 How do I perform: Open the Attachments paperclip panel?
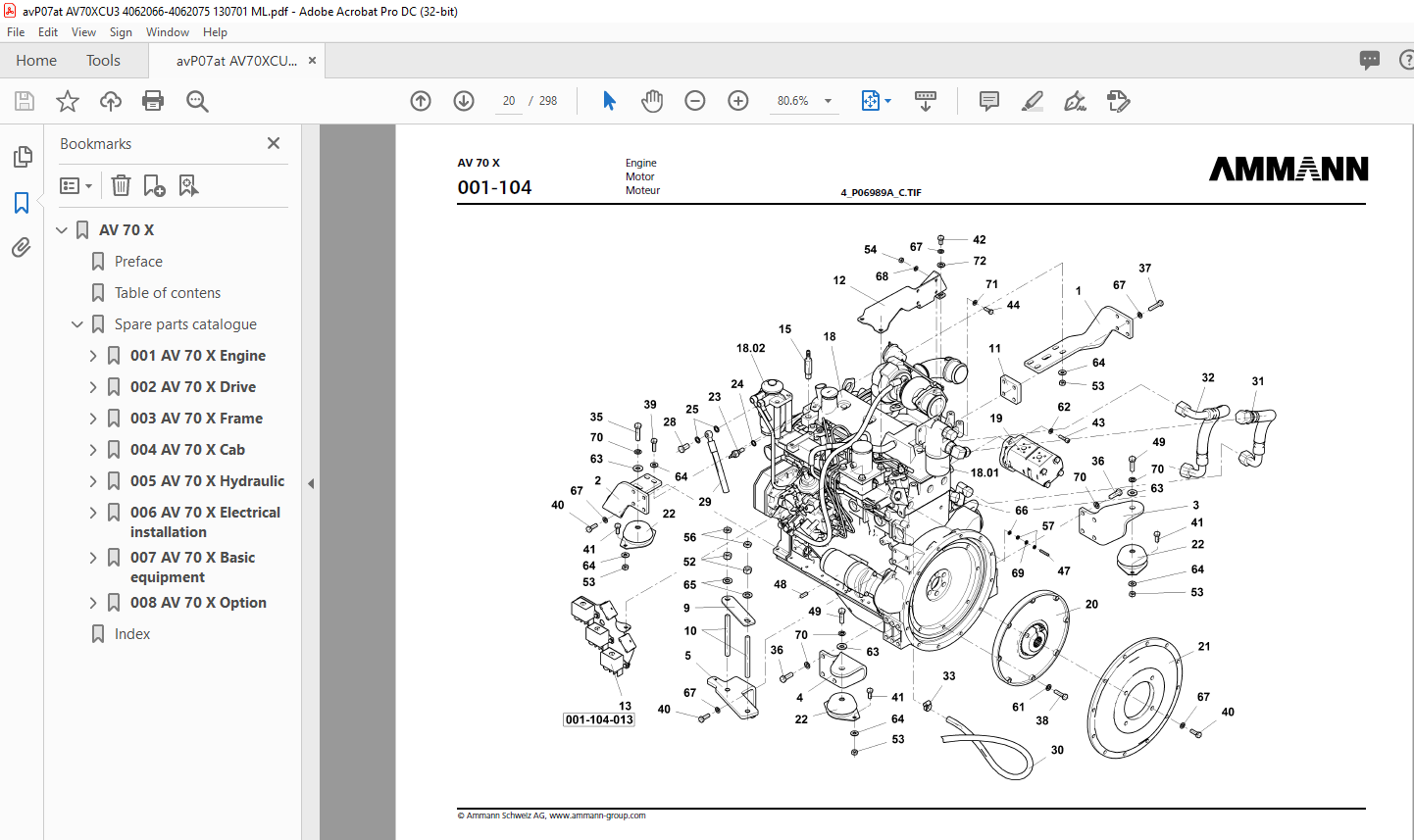[22, 248]
